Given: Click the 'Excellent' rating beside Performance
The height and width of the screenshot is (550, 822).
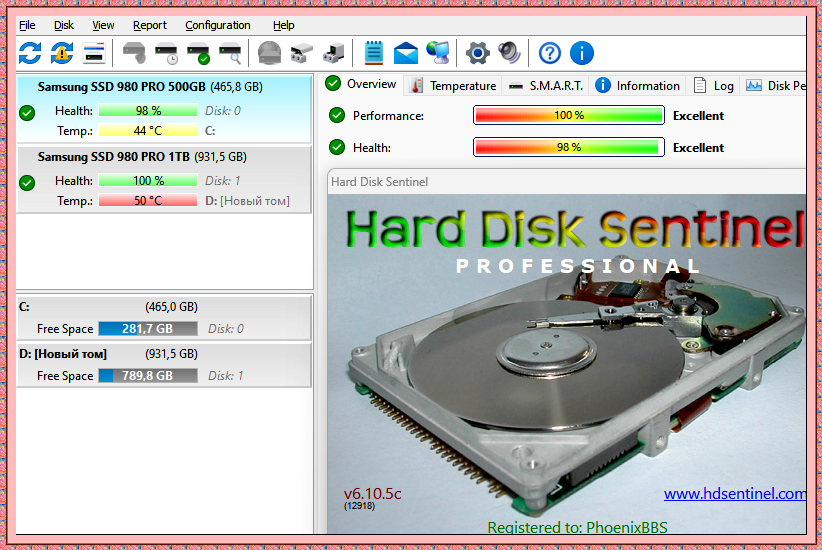Looking at the screenshot, I should [698, 116].
